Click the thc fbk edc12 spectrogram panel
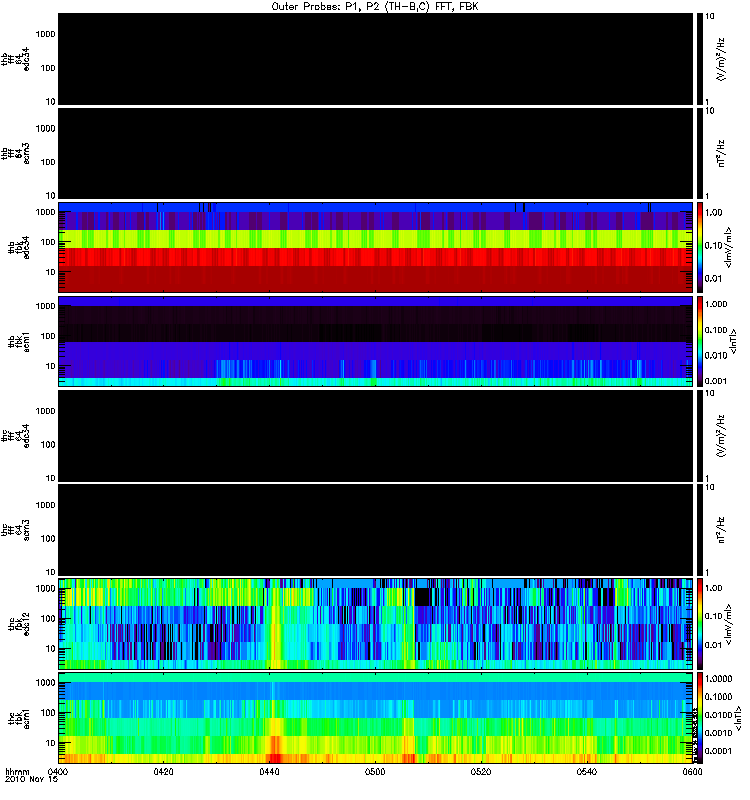Image resolution: width=750 pixels, height=800 pixels. pos(375,623)
